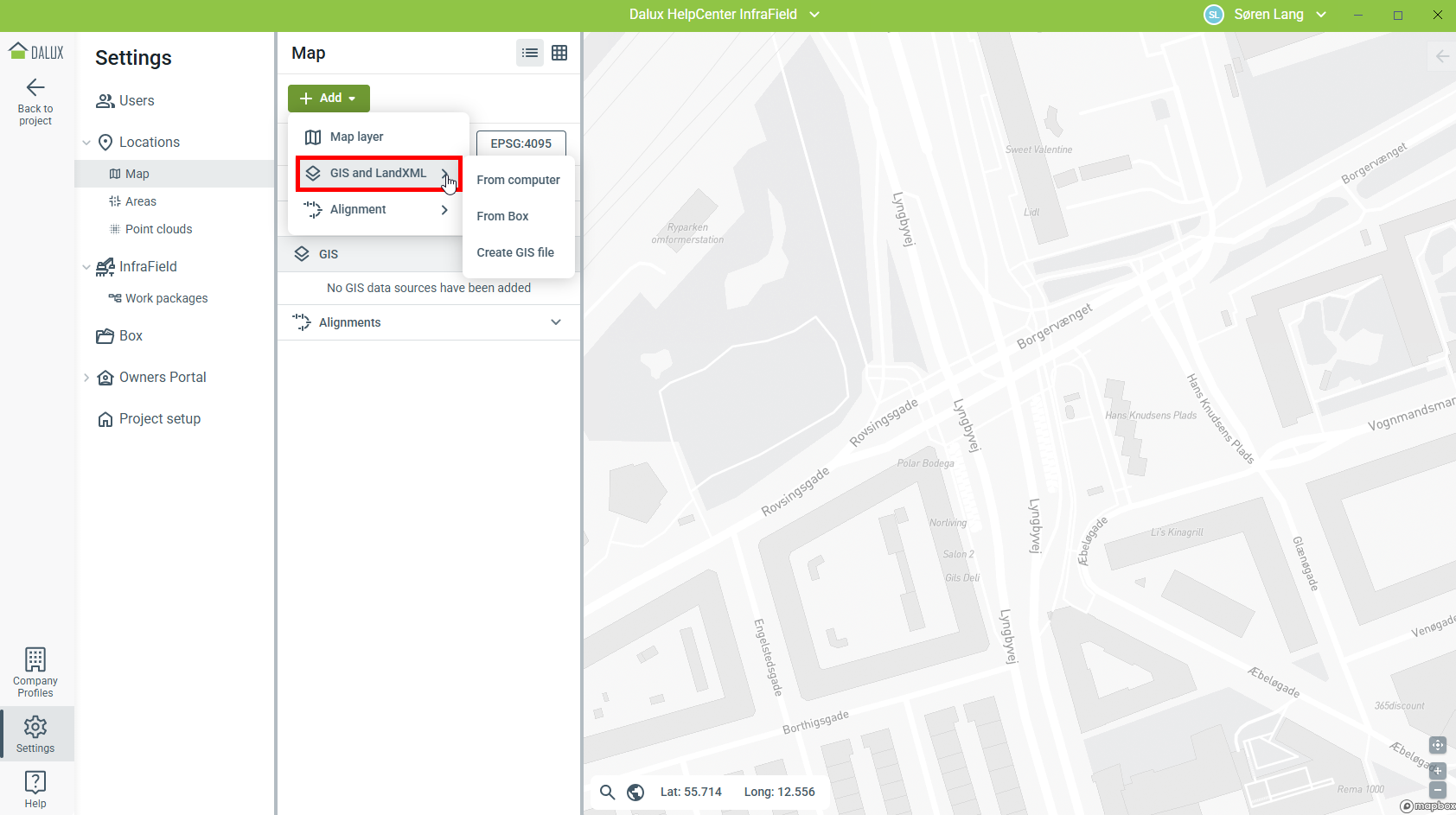1456x815 pixels.
Task: Click the green Add button
Action: [329, 99]
